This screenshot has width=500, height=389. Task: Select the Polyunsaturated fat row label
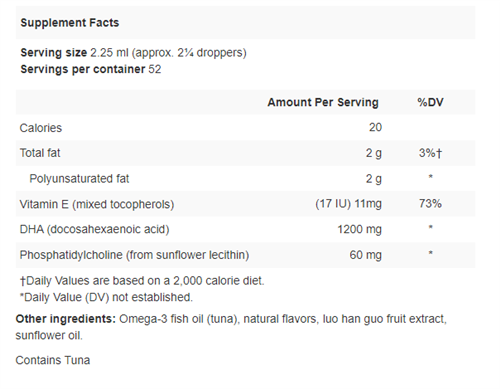[79, 179]
